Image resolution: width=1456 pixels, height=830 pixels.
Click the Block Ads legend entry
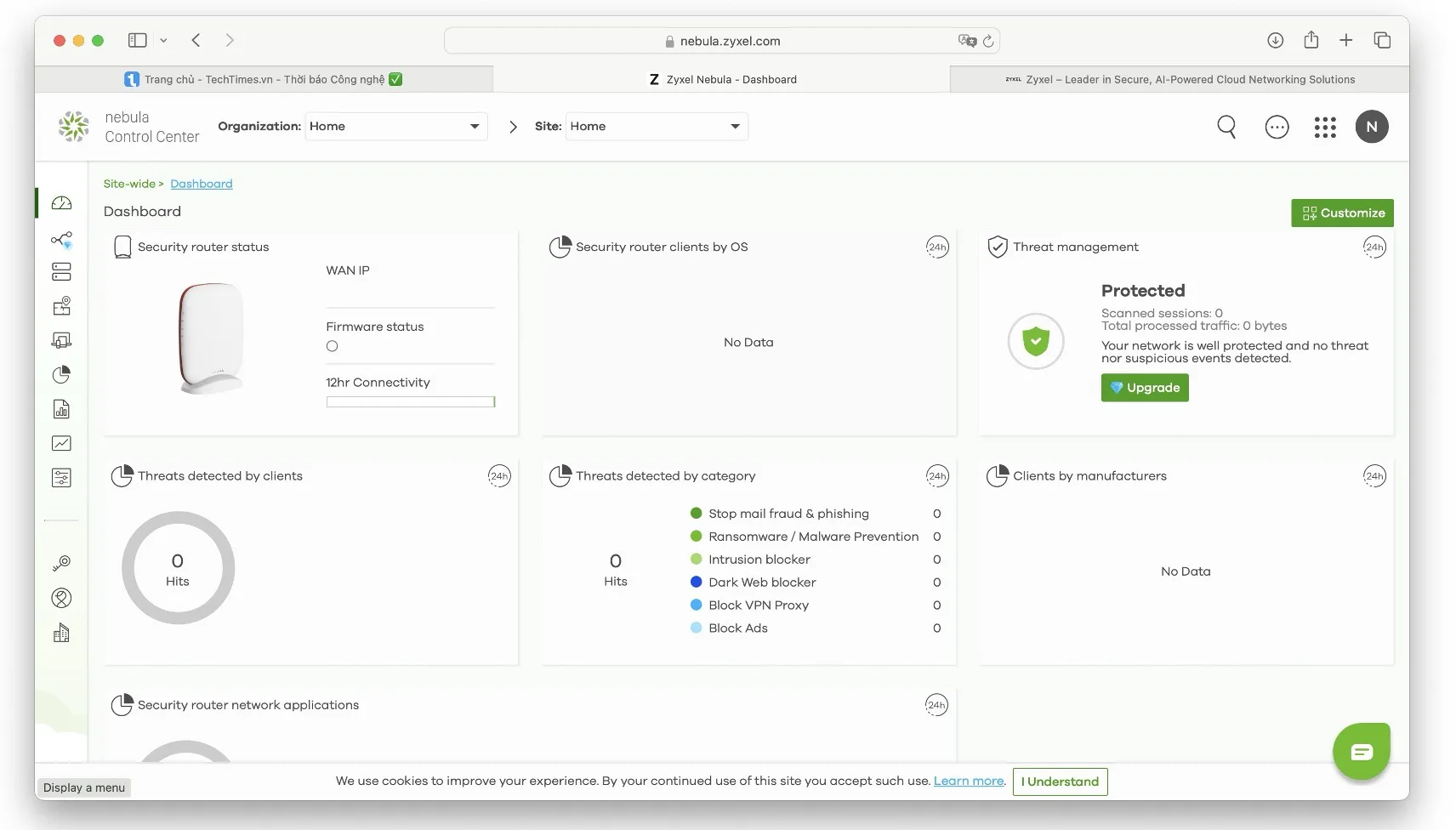[729, 628]
